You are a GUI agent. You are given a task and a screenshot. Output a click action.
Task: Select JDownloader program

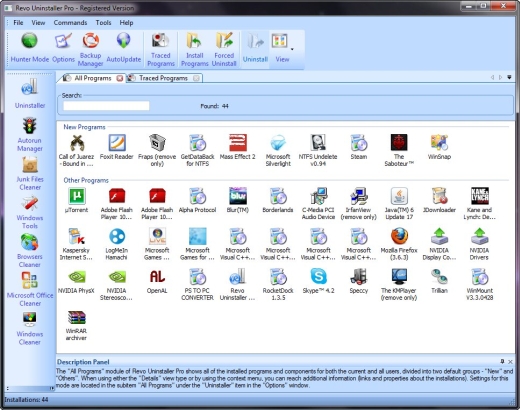pos(439,200)
